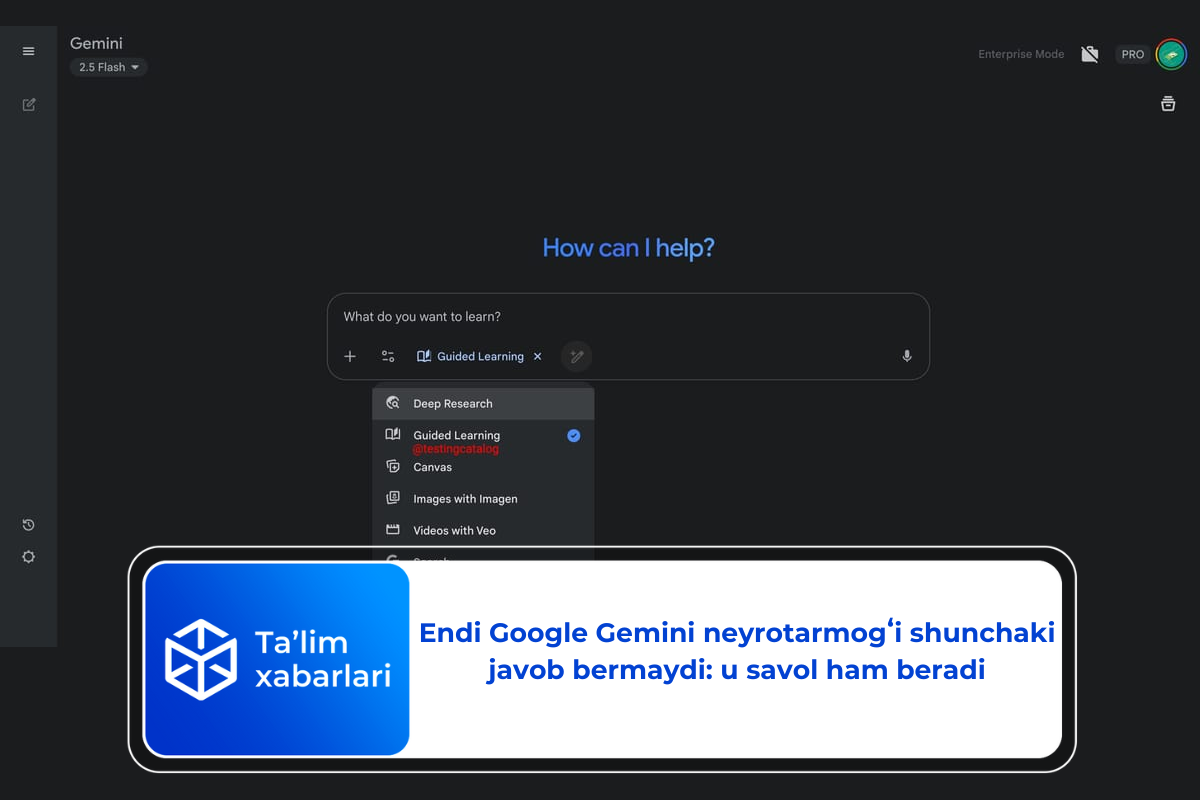Viewport: 1200px width, 800px height.
Task: Open recent chat history in the sidebar
Action: click(28, 524)
